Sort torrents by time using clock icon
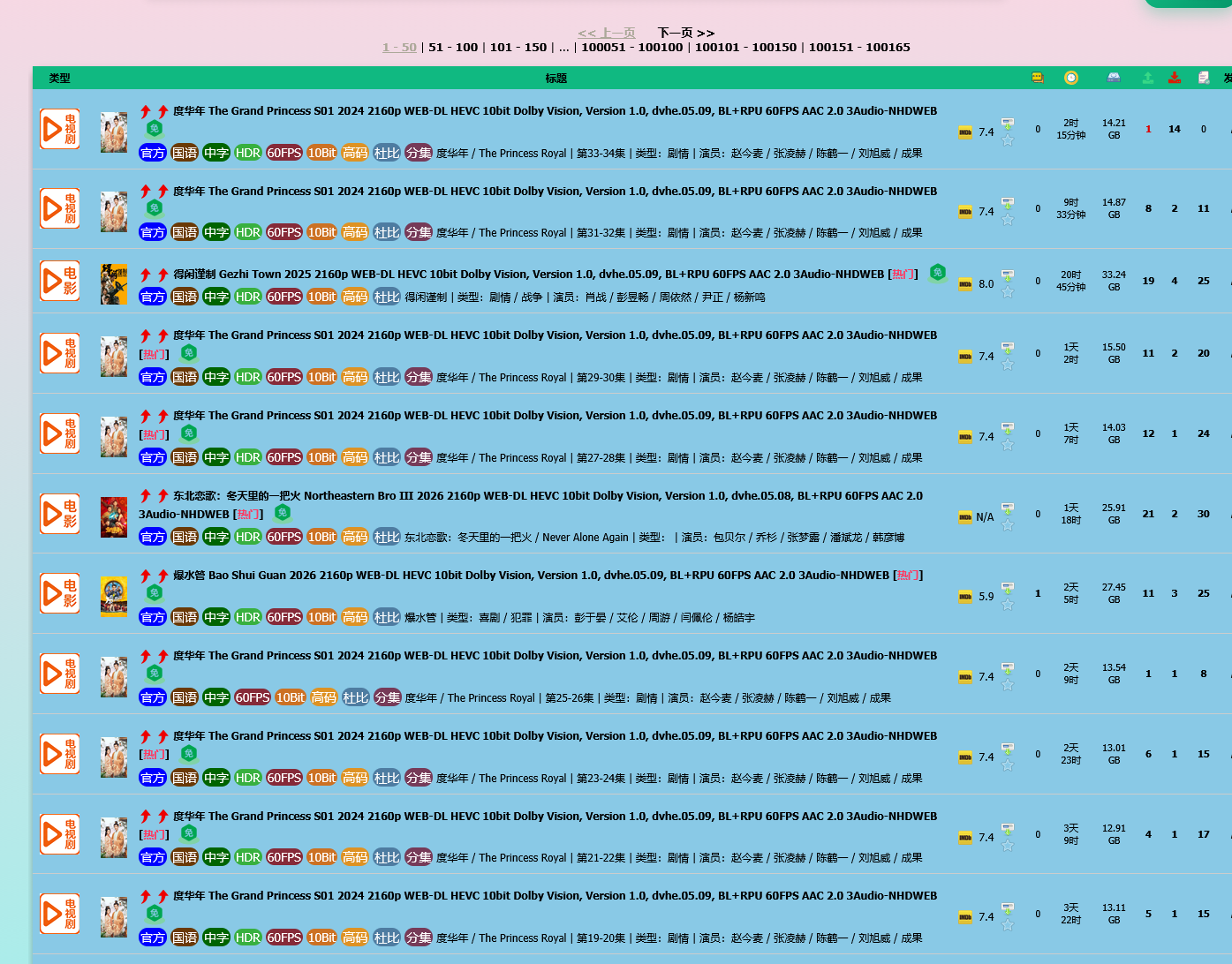Screen dimensions: 1232x964 (1070, 78)
